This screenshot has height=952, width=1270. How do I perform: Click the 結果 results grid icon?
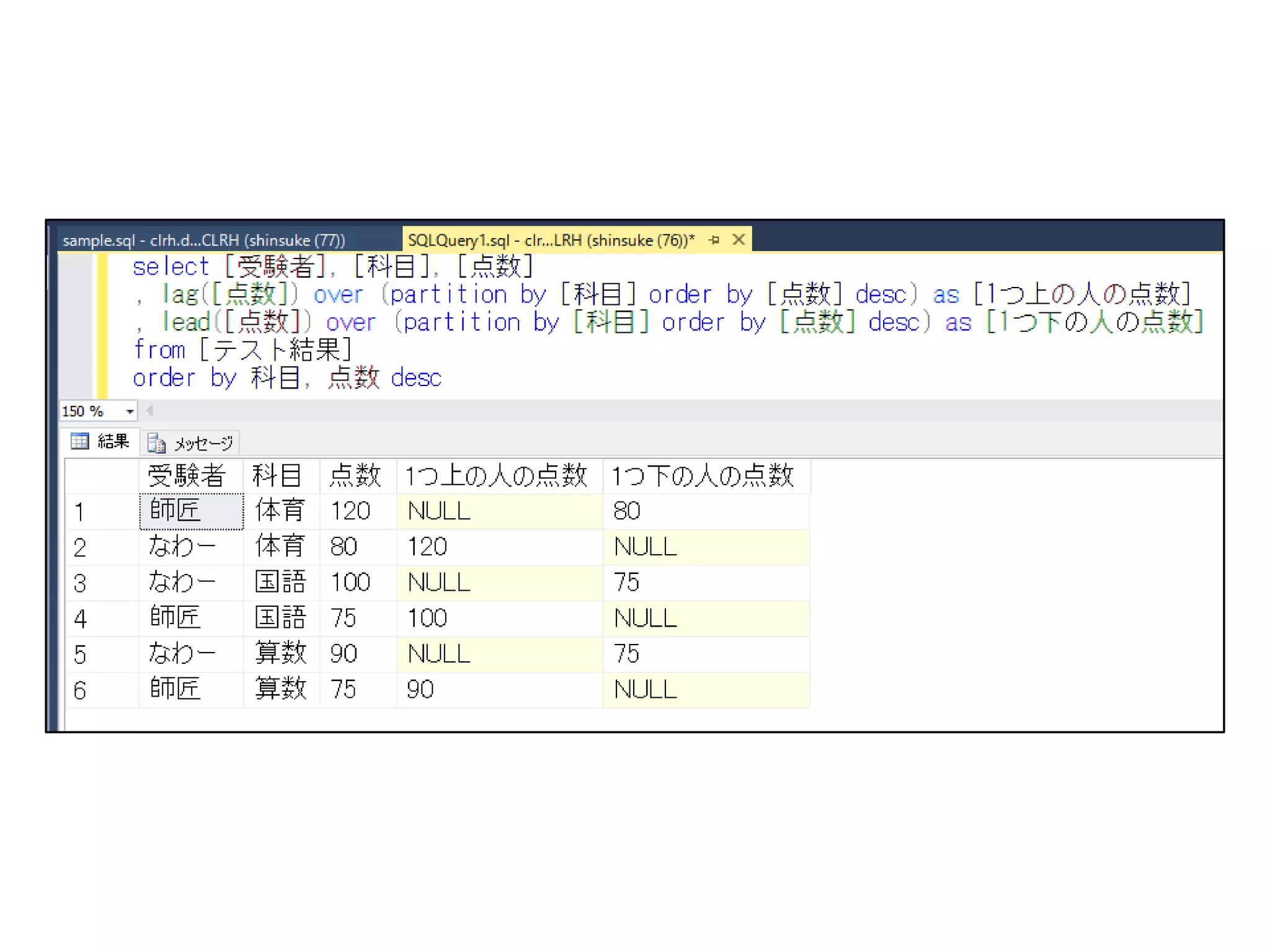click(80, 441)
